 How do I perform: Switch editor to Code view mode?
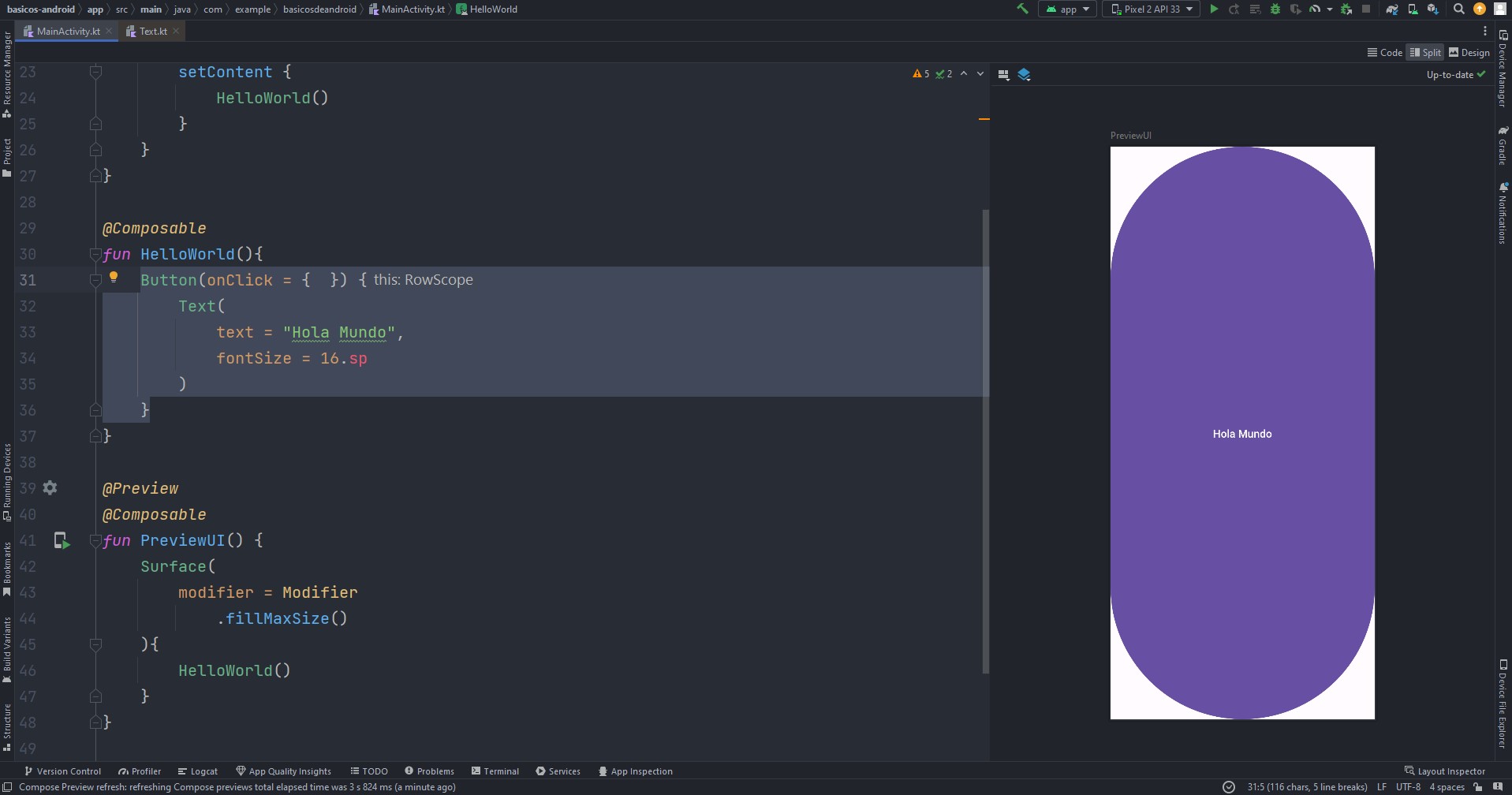click(x=1384, y=53)
